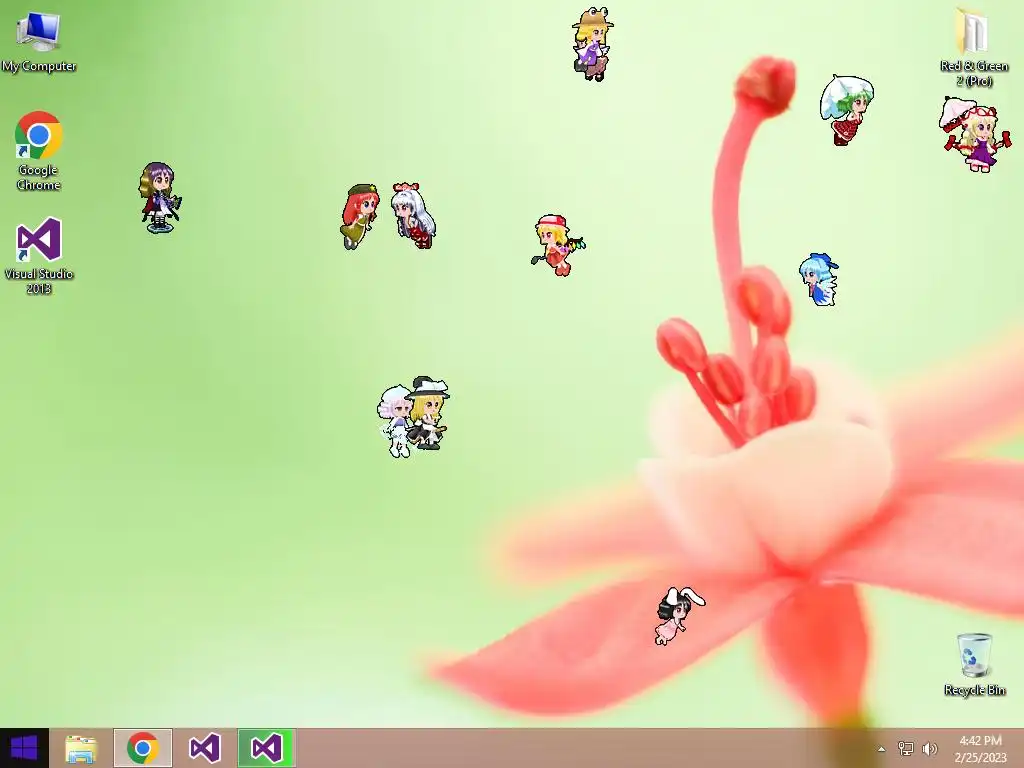Click the blonde mascot with pink parasol
Viewport: 1024px width, 768px height.
[974, 134]
